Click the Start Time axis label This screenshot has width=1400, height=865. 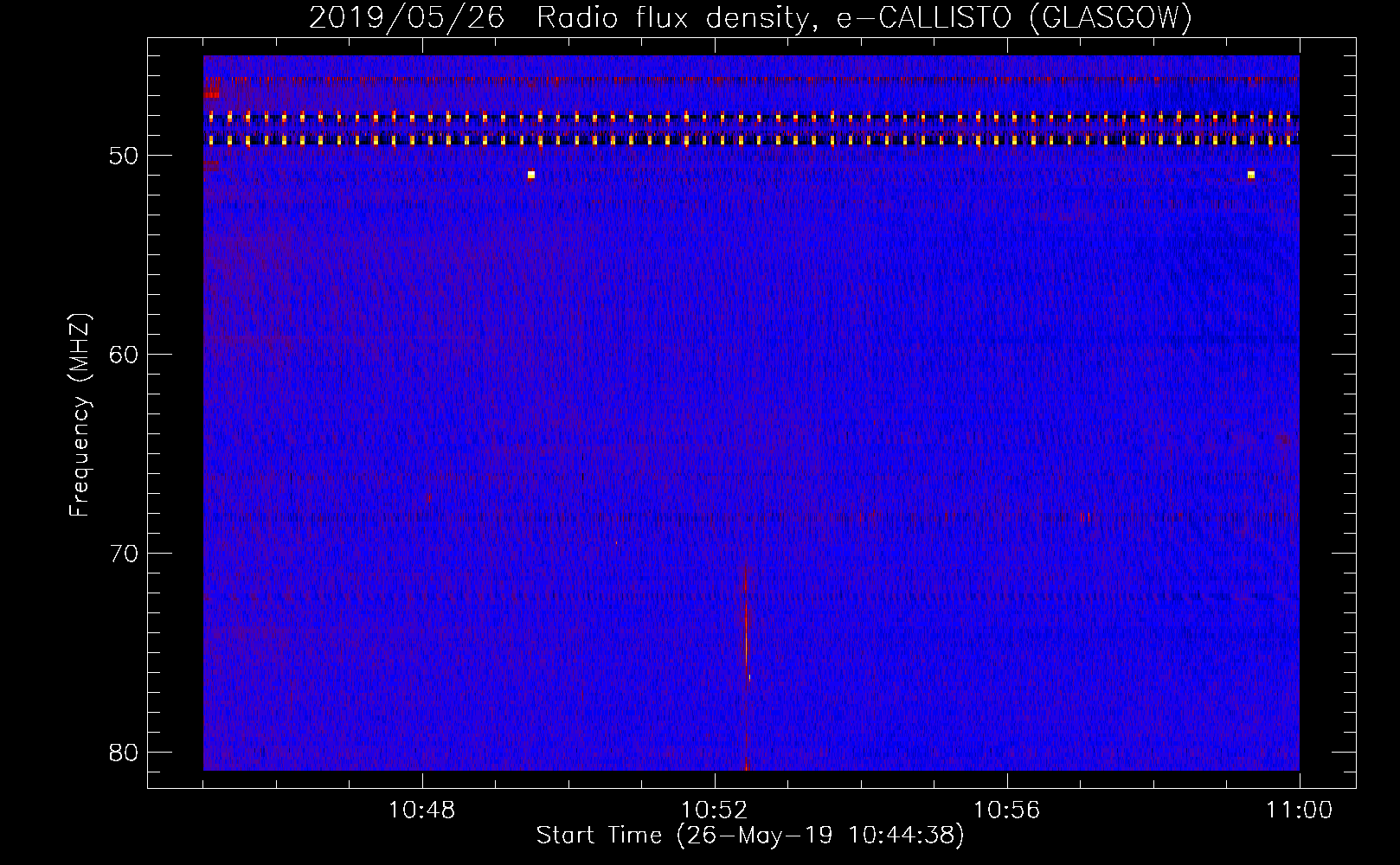(x=749, y=836)
